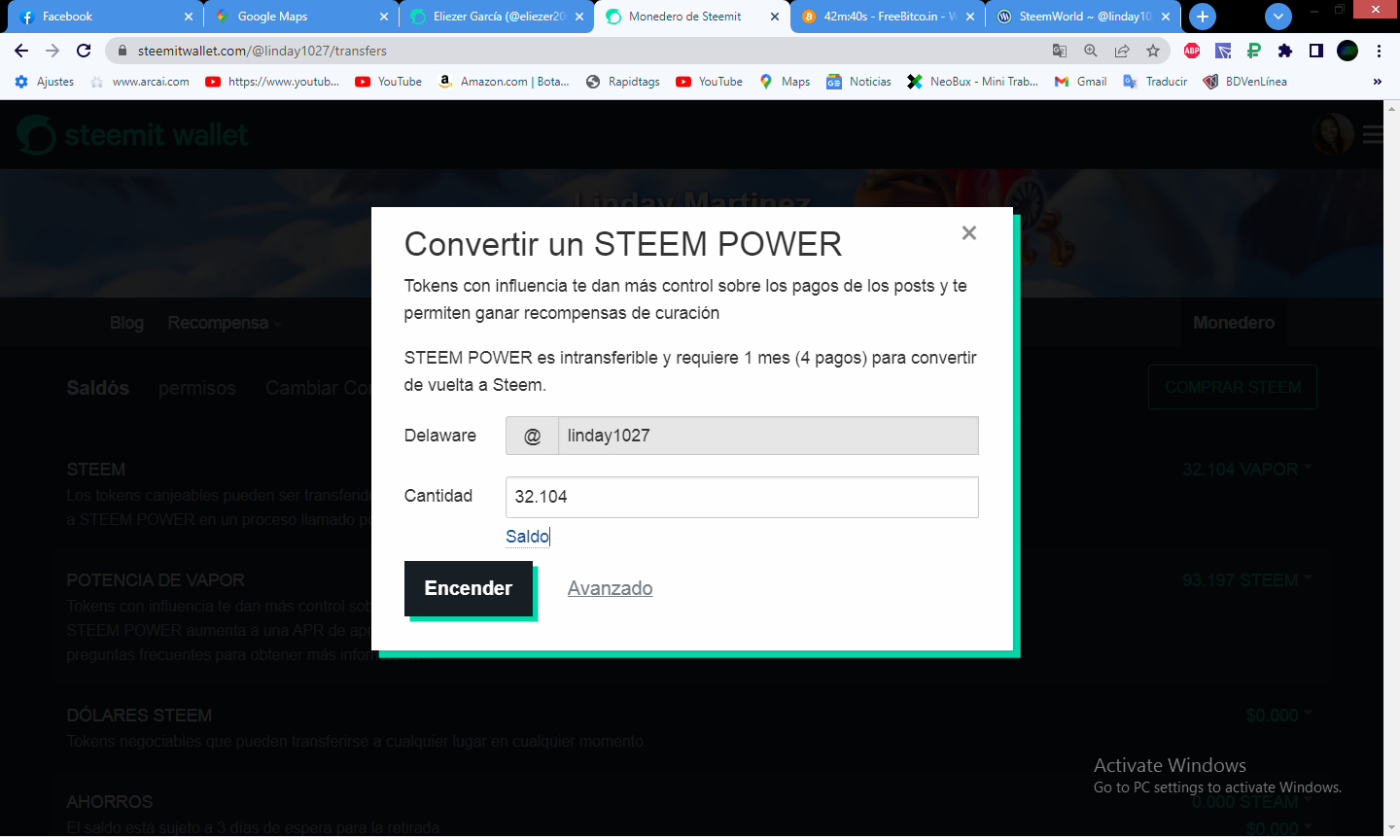Expand the 32.104 VAPOR dropdown

[1247, 470]
